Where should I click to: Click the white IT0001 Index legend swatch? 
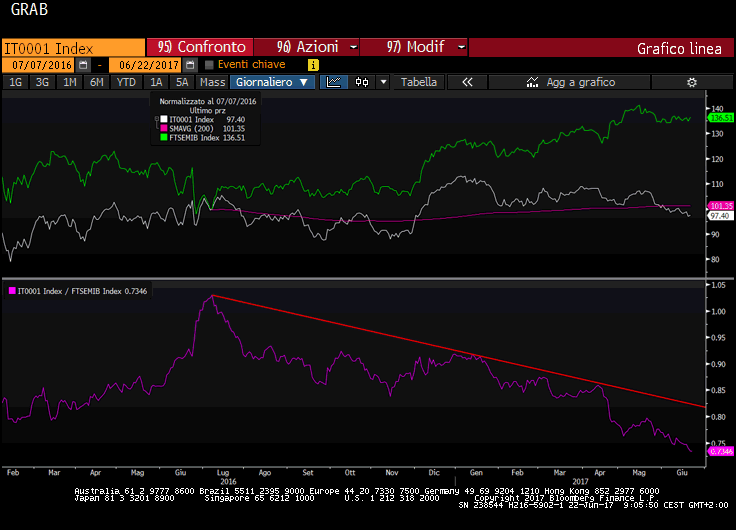pos(164,119)
